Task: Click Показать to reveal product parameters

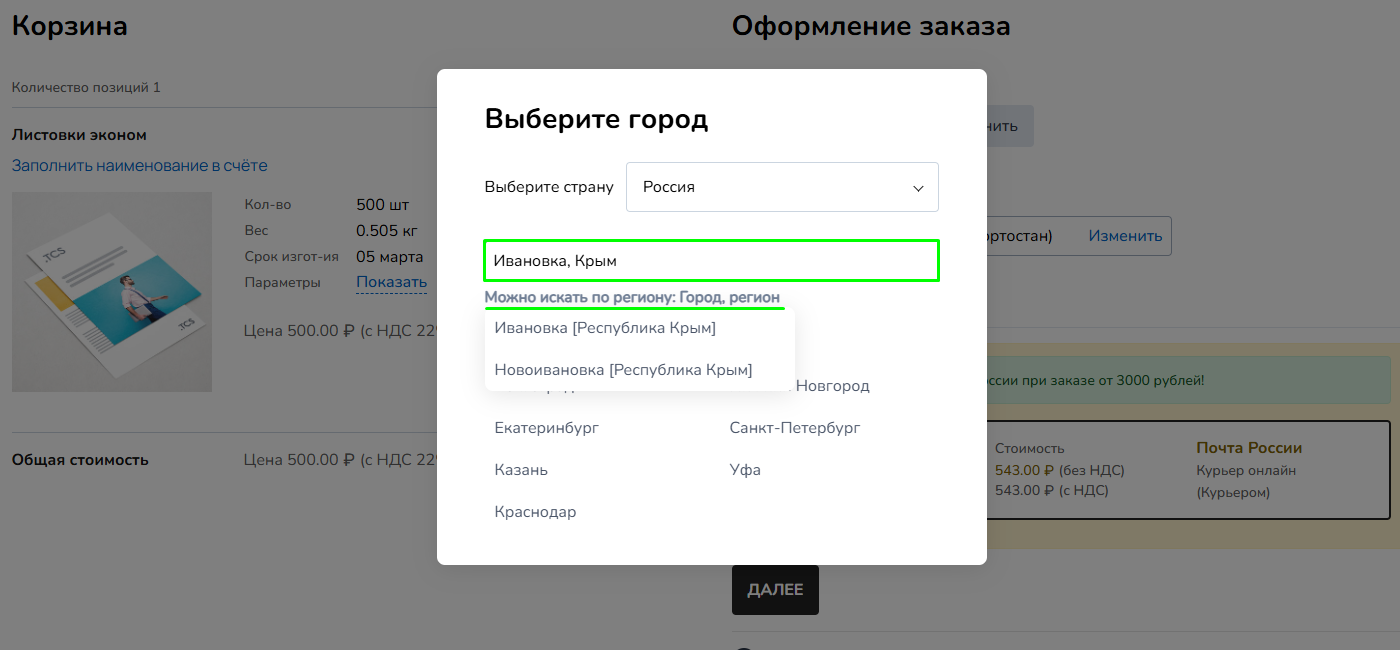Action: coord(391,281)
